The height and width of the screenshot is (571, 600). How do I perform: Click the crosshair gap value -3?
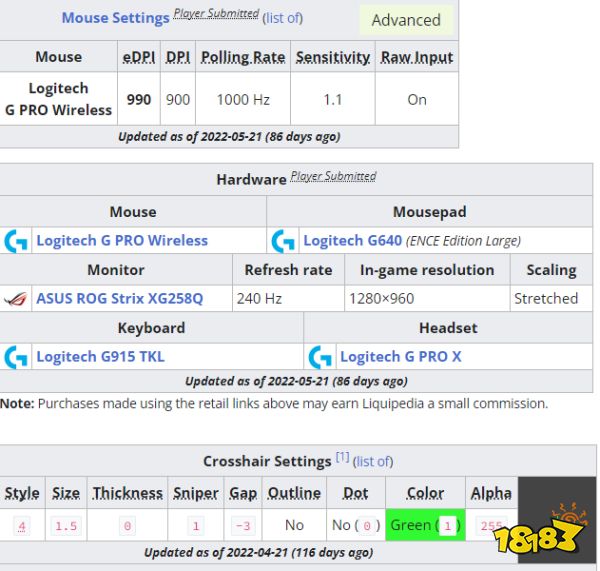click(243, 526)
